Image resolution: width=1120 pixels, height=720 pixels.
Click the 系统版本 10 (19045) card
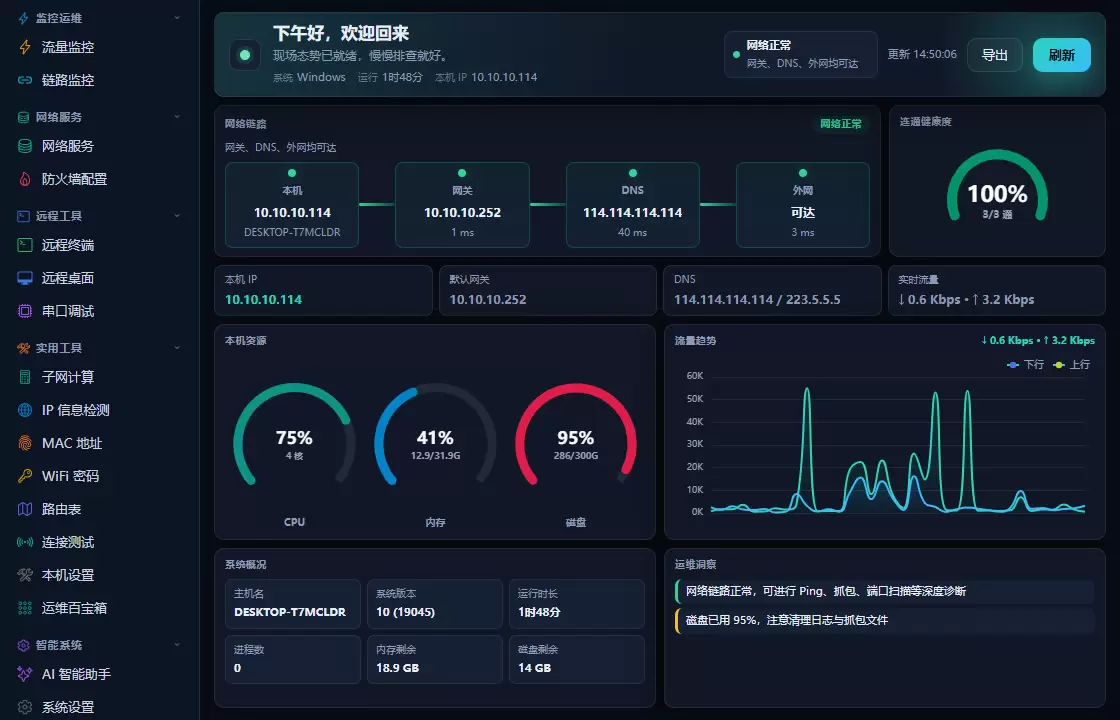(435, 604)
